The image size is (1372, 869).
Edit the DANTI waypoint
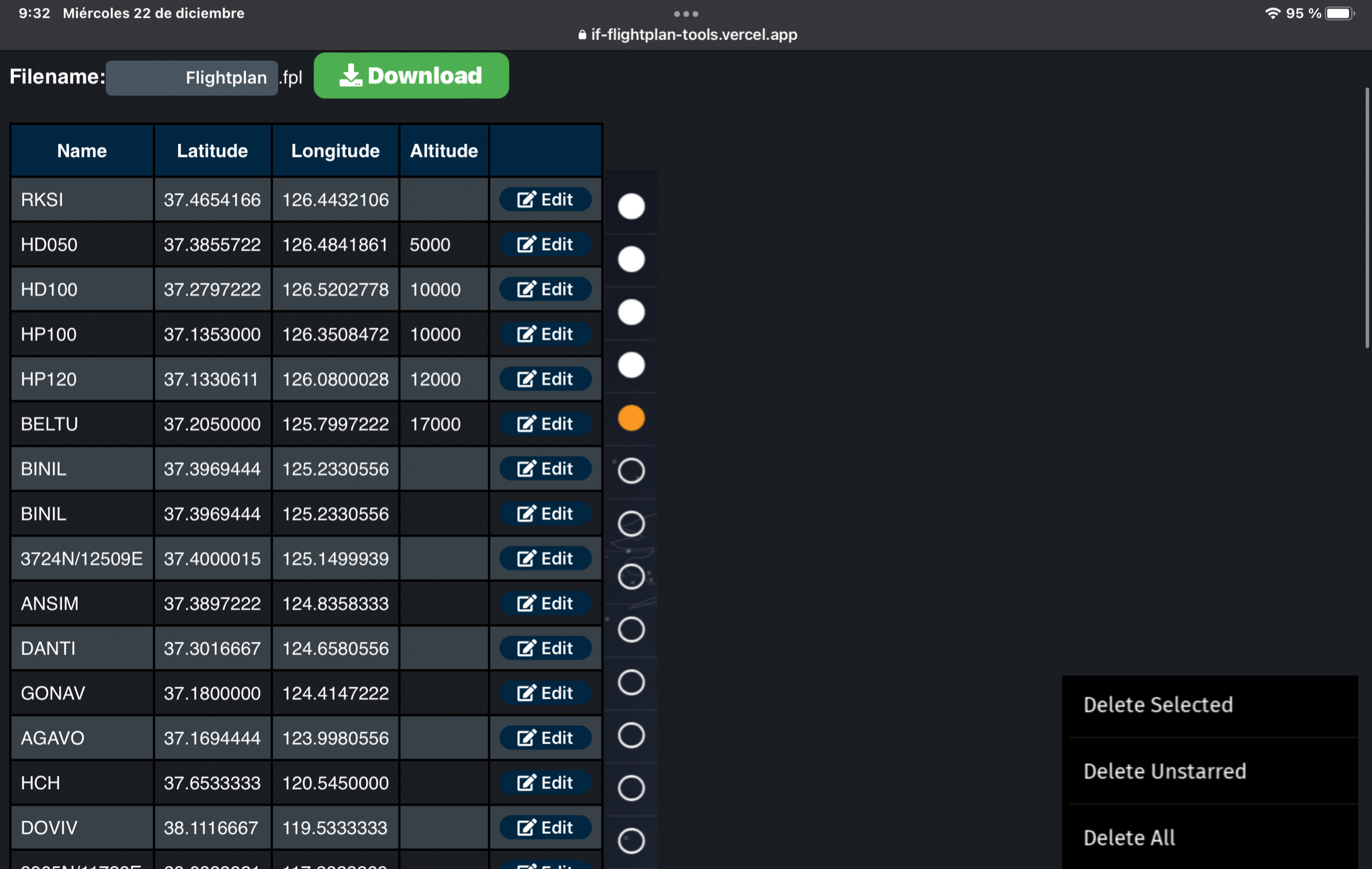[545, 648]
